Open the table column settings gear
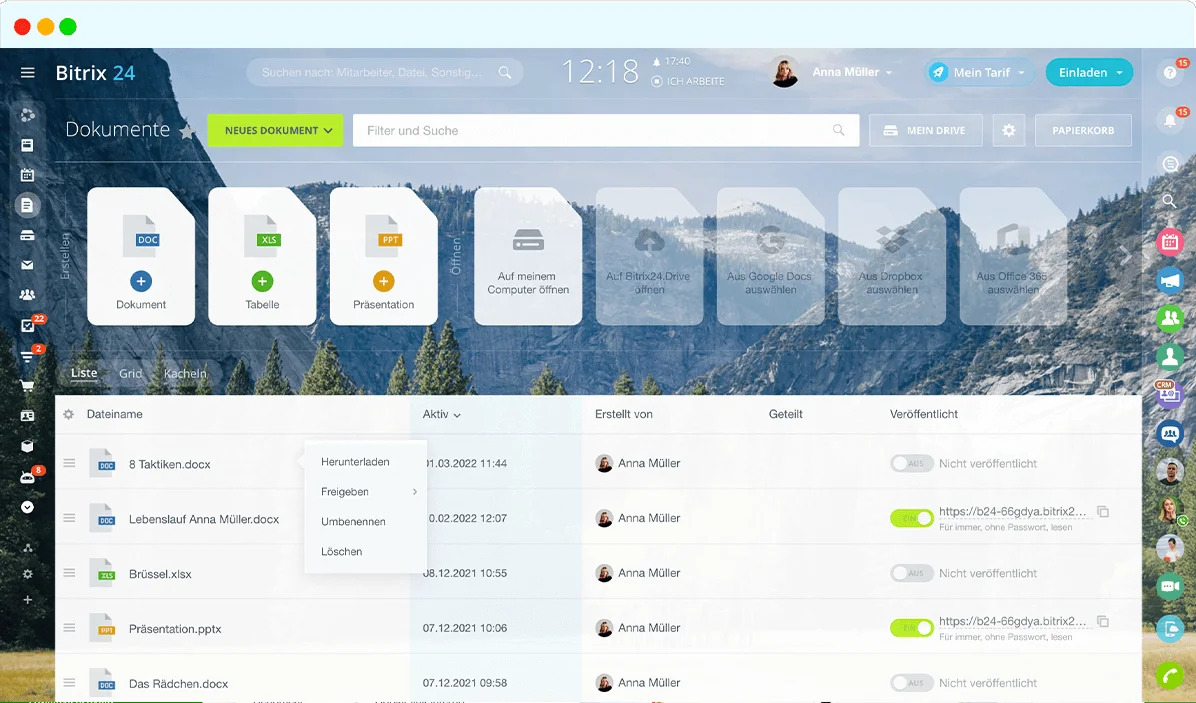1196x703 pixels. pyautogui.click(x=69, y=414)
